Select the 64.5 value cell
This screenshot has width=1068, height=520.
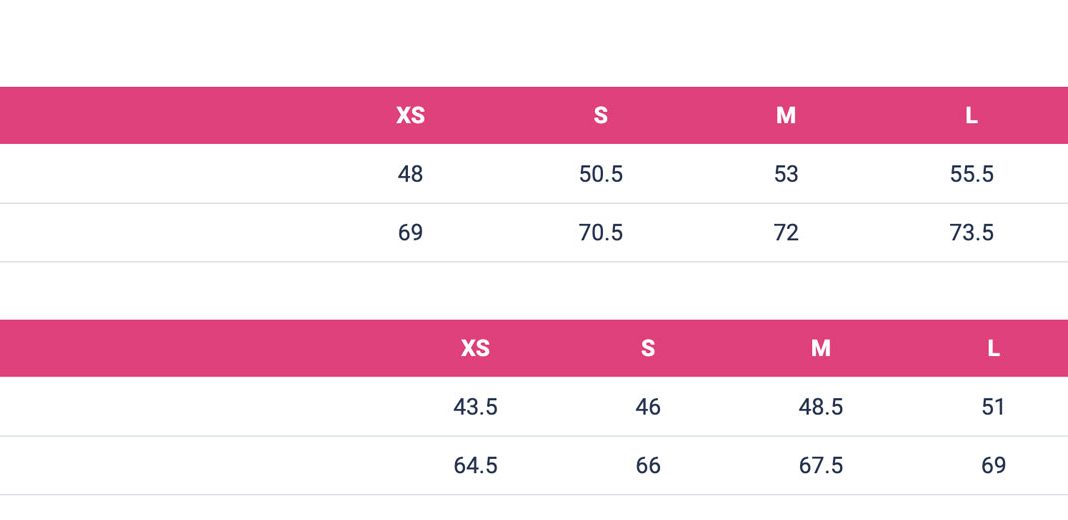click(x=475, y=466)
